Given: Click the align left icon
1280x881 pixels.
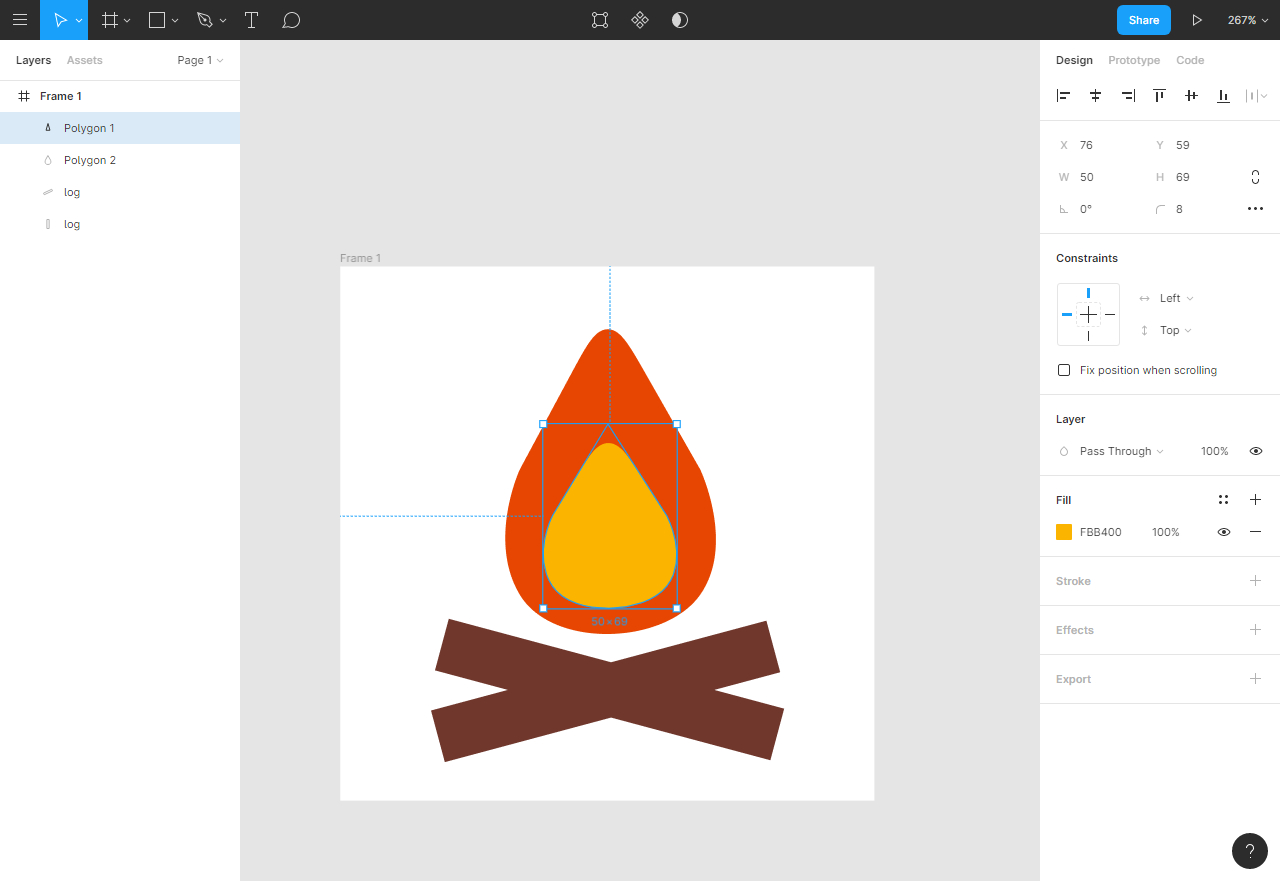Looking at the screenshot, I should click(1064, 96).
